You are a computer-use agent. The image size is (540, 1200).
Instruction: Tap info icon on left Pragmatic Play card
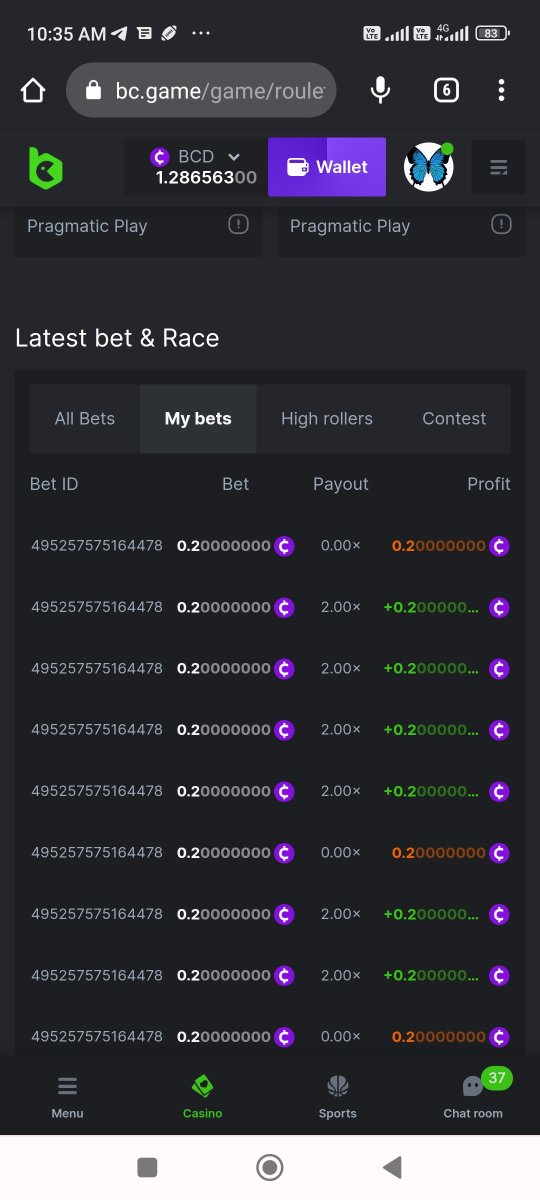click(x=238, y=225)
